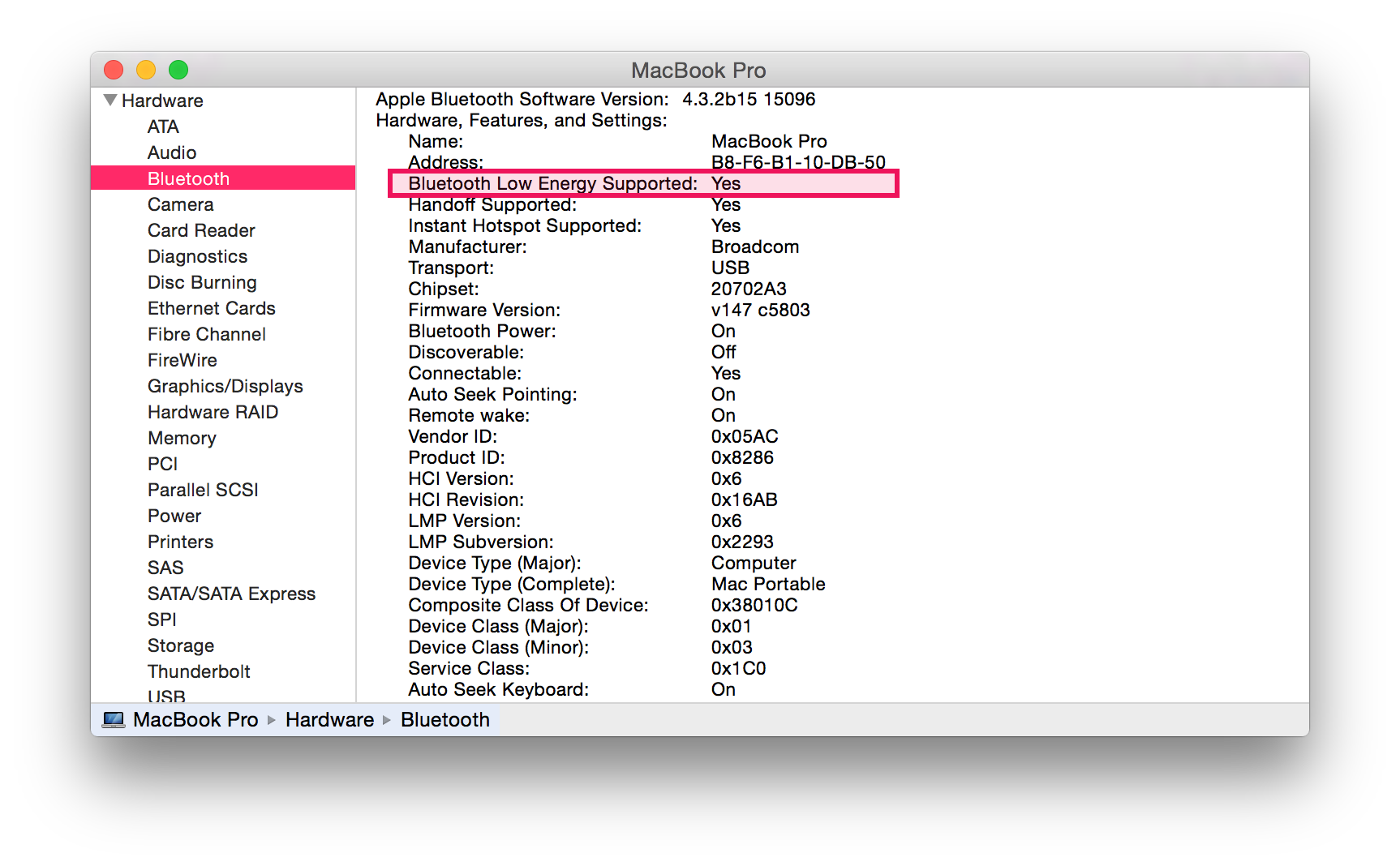Open the Card Reader entry
The height and width of the screenshot is (866, 1400).
[201, 230]
